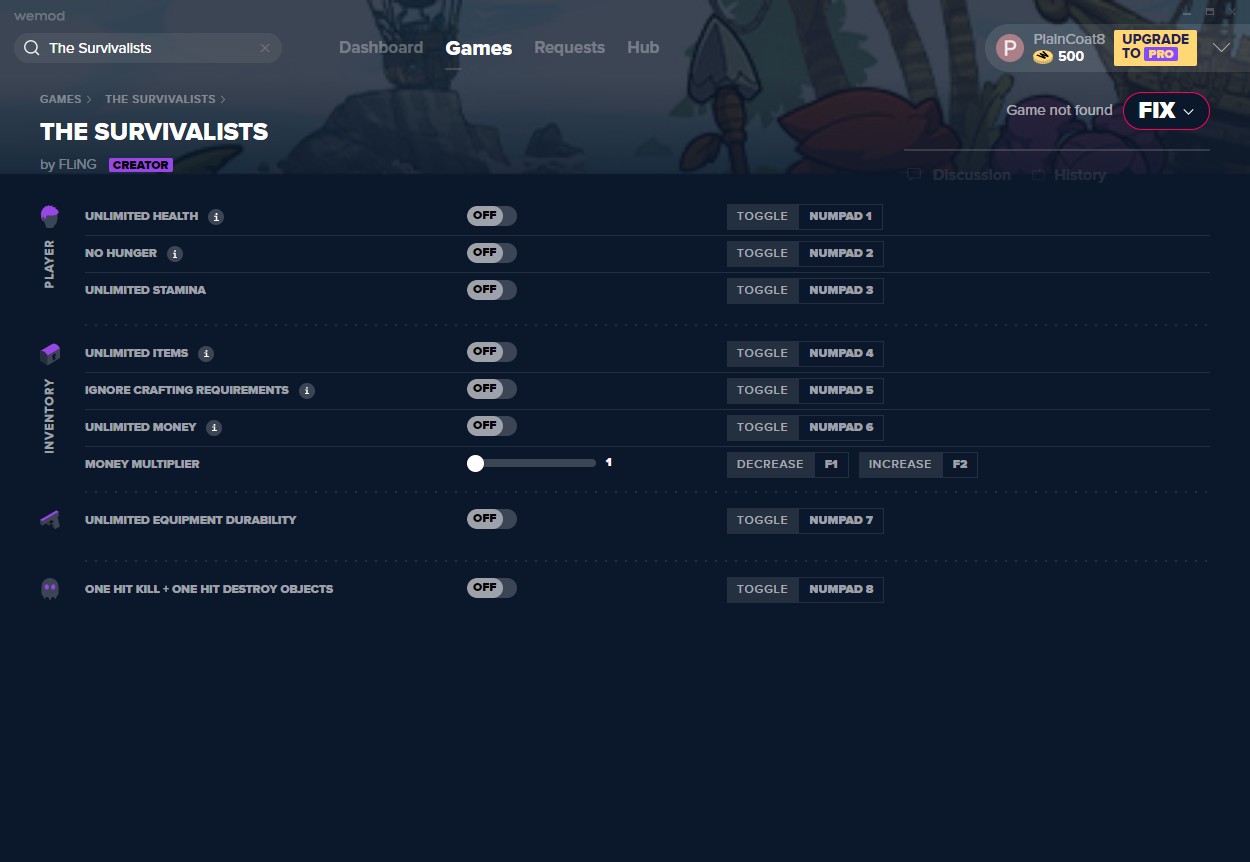The height and width of the screenshot is (862, 1250).
Task: Click the NUMPAD 7 hotkey binding
Action: 841,520
